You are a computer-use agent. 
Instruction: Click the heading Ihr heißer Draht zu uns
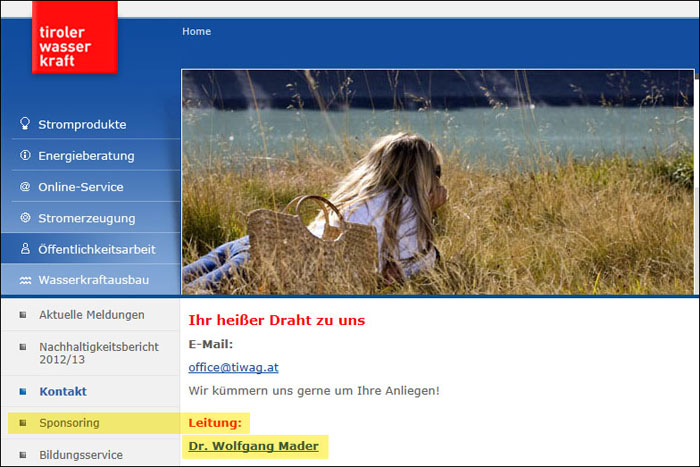277,320
